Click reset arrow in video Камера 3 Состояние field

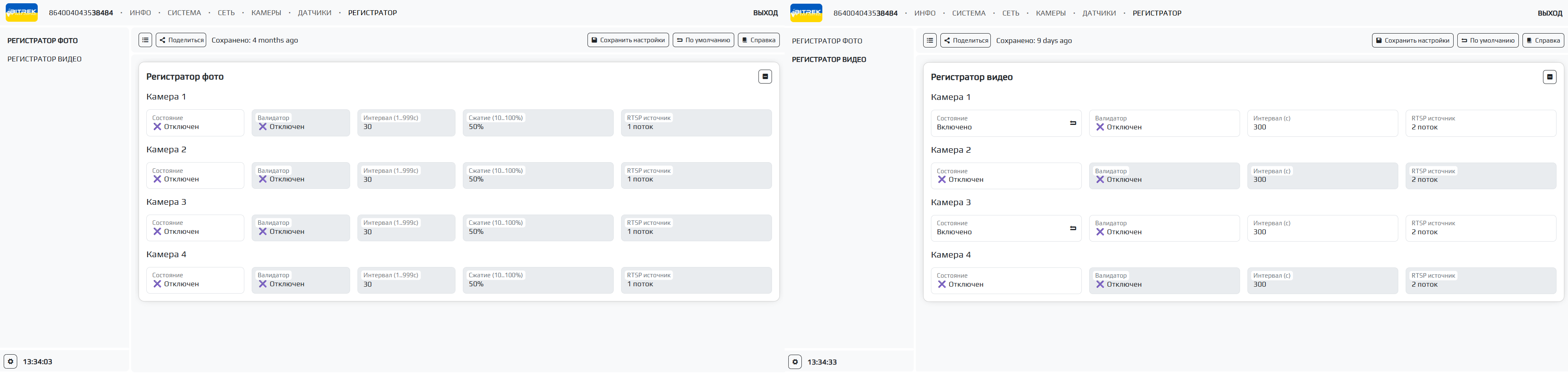(x=1072, y=229)
